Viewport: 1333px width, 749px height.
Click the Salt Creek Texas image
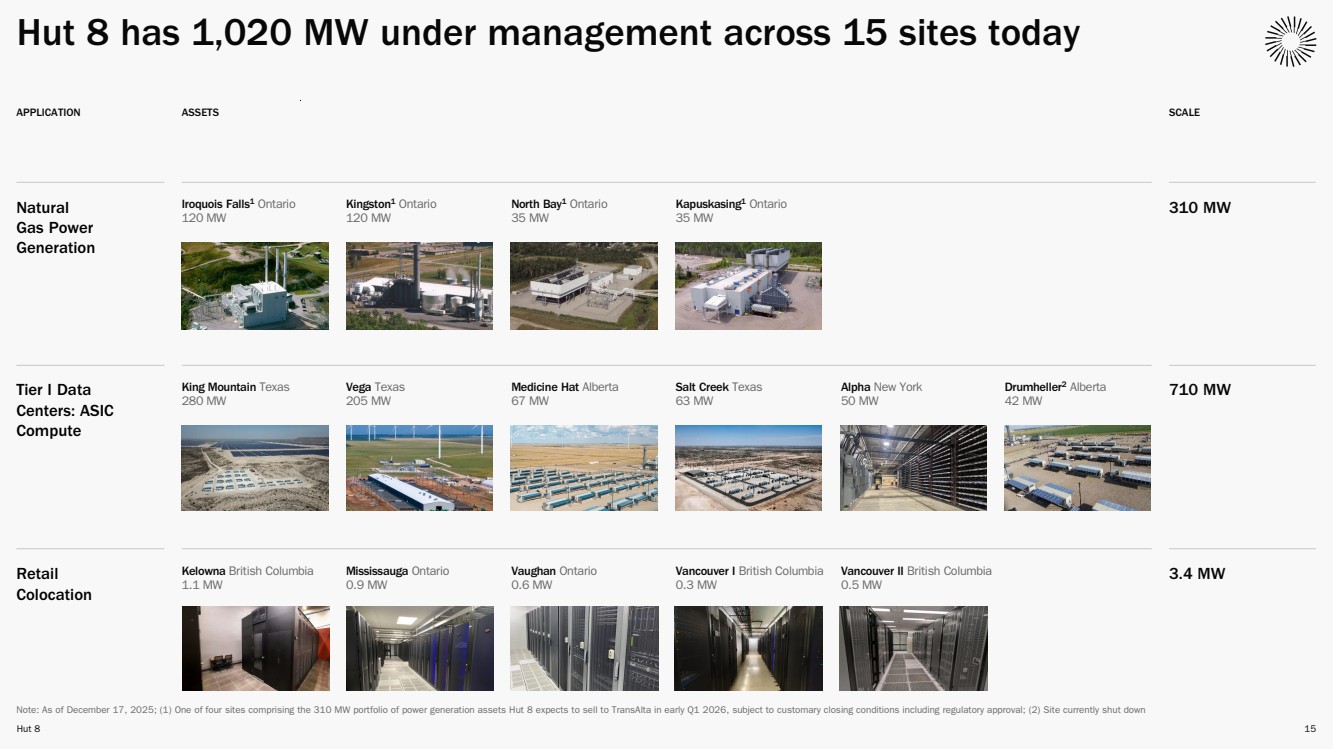click(748, 468)
